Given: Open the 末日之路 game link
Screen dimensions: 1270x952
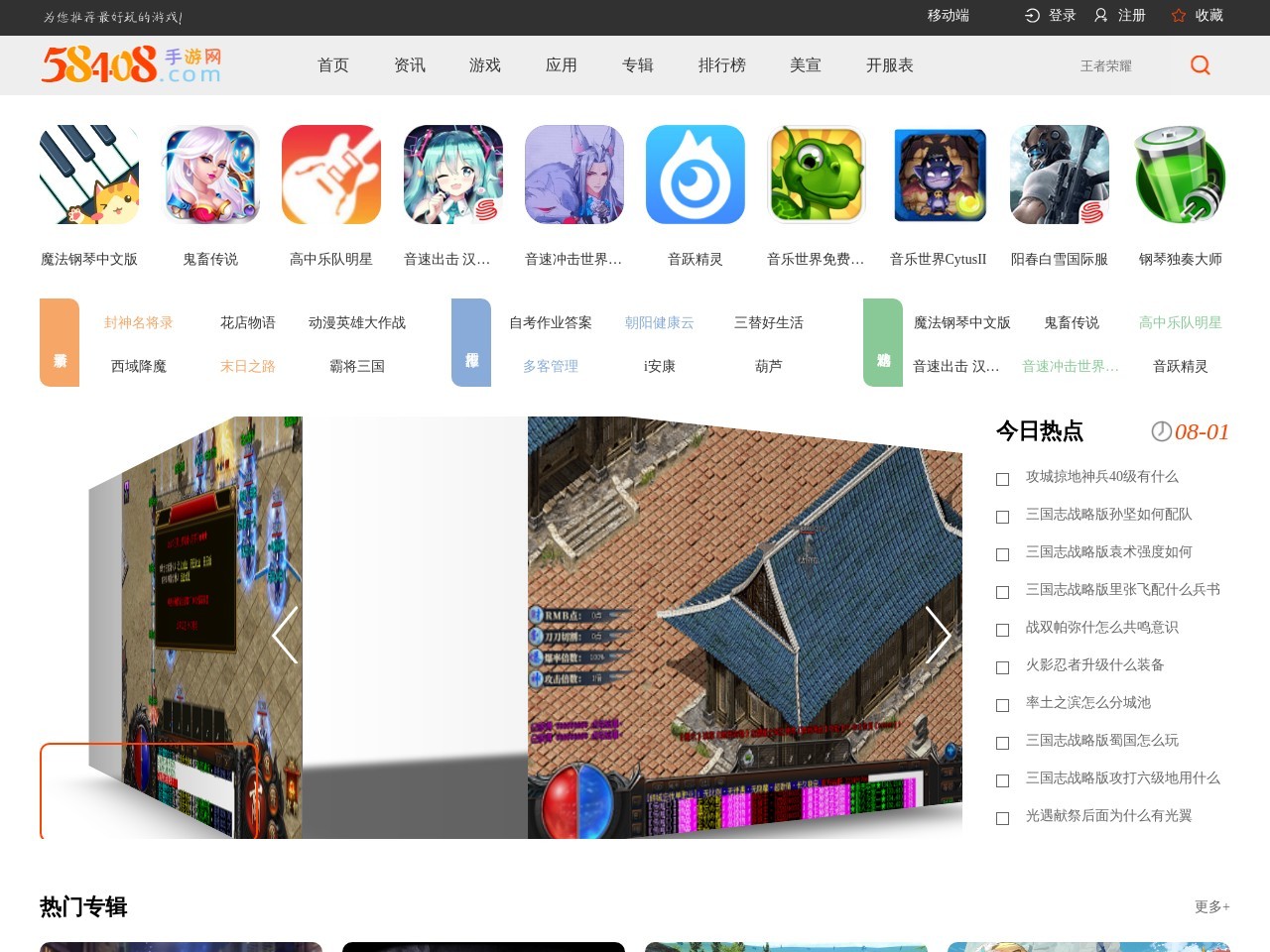Looking at the screenshot, I should 247,366.
